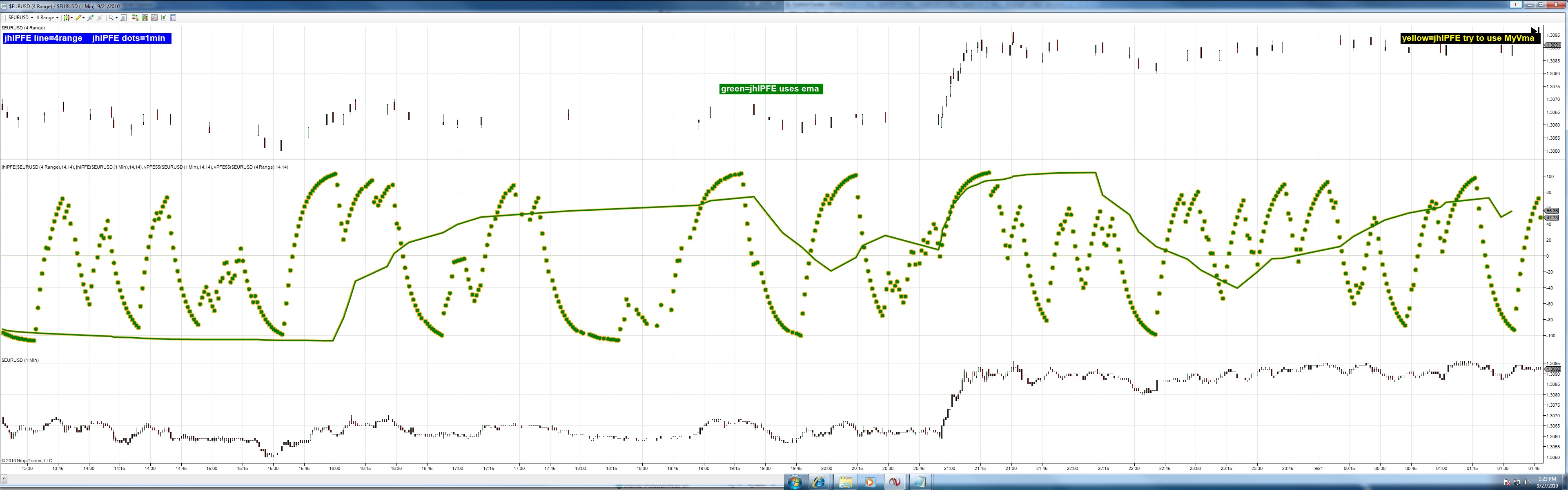Open the cursor pointer mode dropdown
This screenshot has height=490, width=1568.
[x=113, y=18]
